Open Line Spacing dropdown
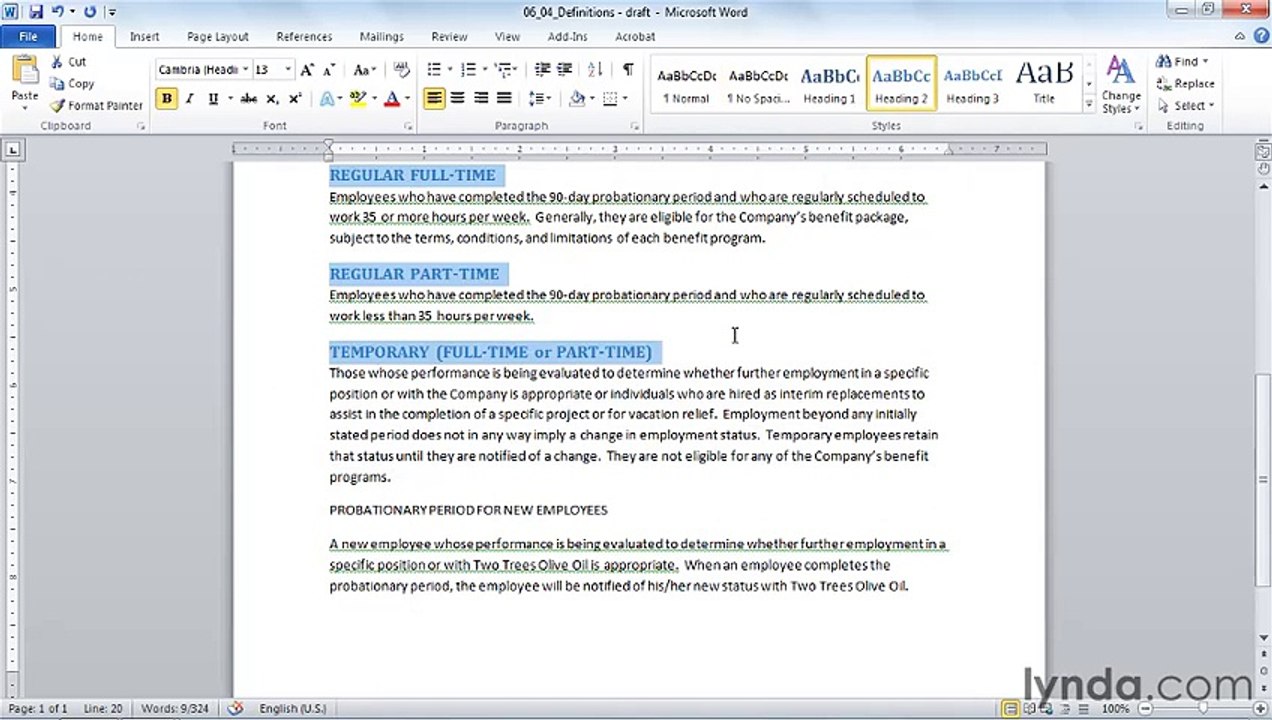This screenshot has height=720, width=1272. 540,99
